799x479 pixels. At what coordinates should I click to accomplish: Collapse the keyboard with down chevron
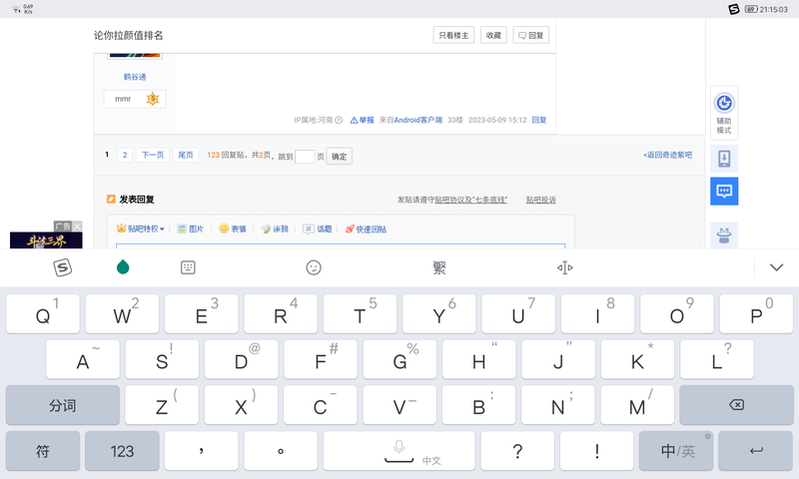point(776,267)
